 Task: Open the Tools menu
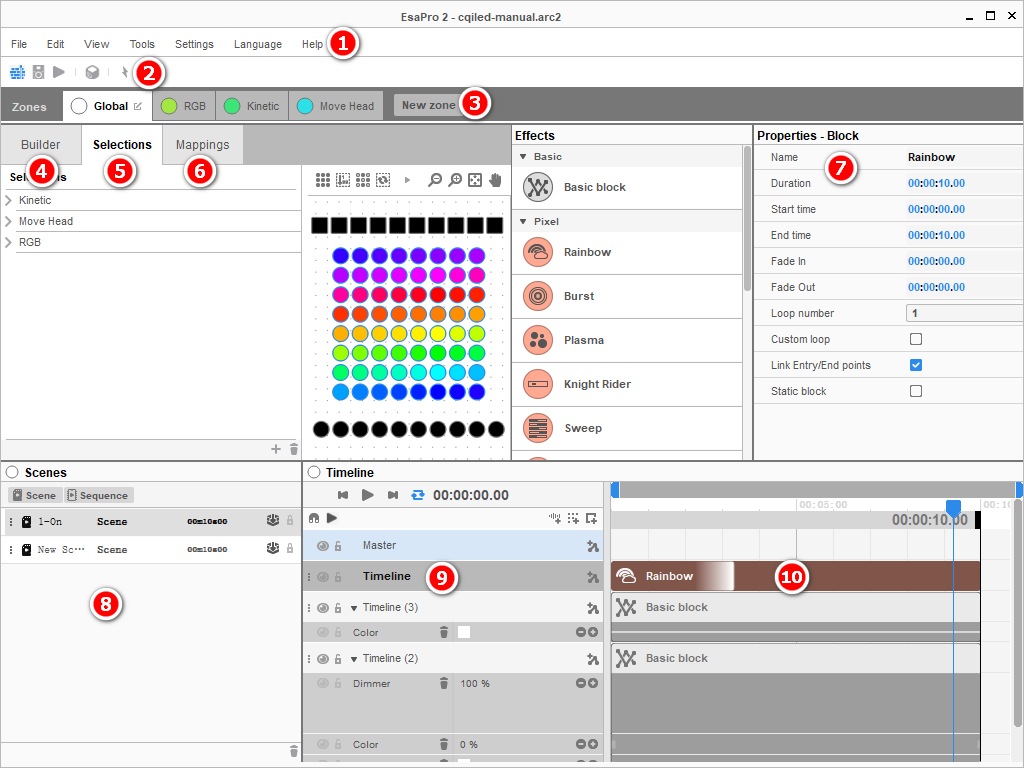(x=142, y=44)
